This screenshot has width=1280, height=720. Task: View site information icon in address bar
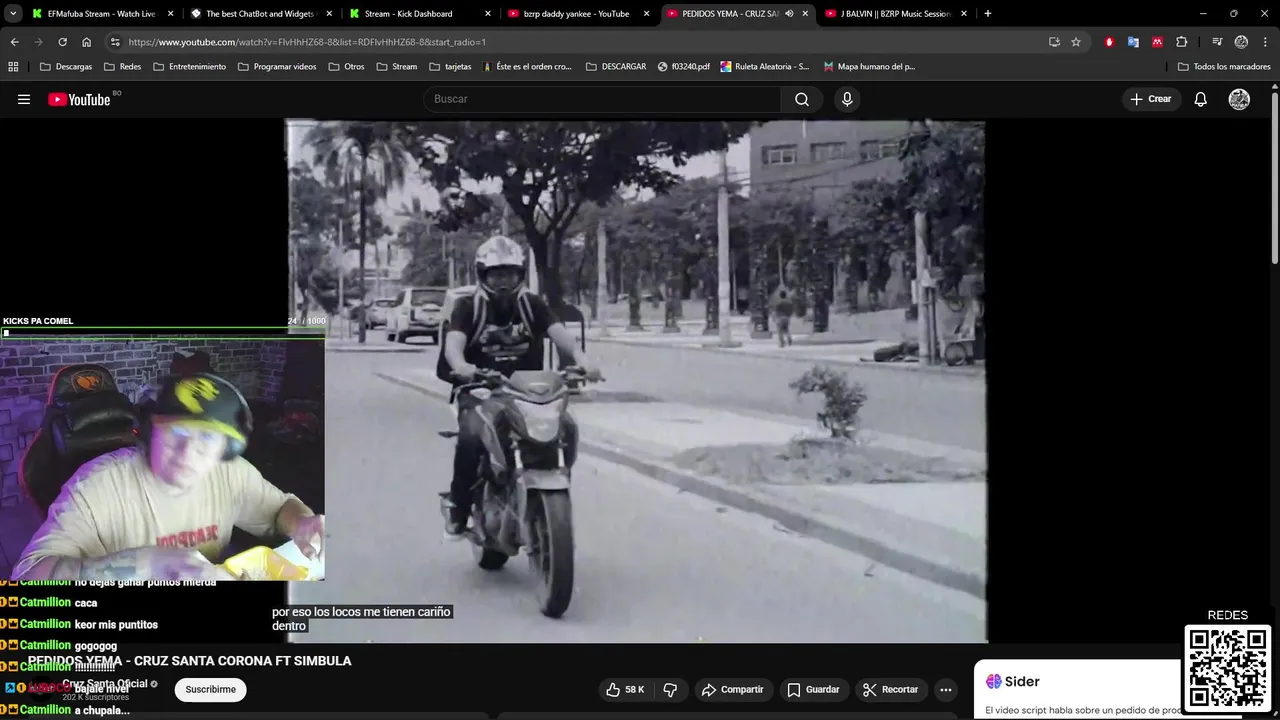point(115,42)
